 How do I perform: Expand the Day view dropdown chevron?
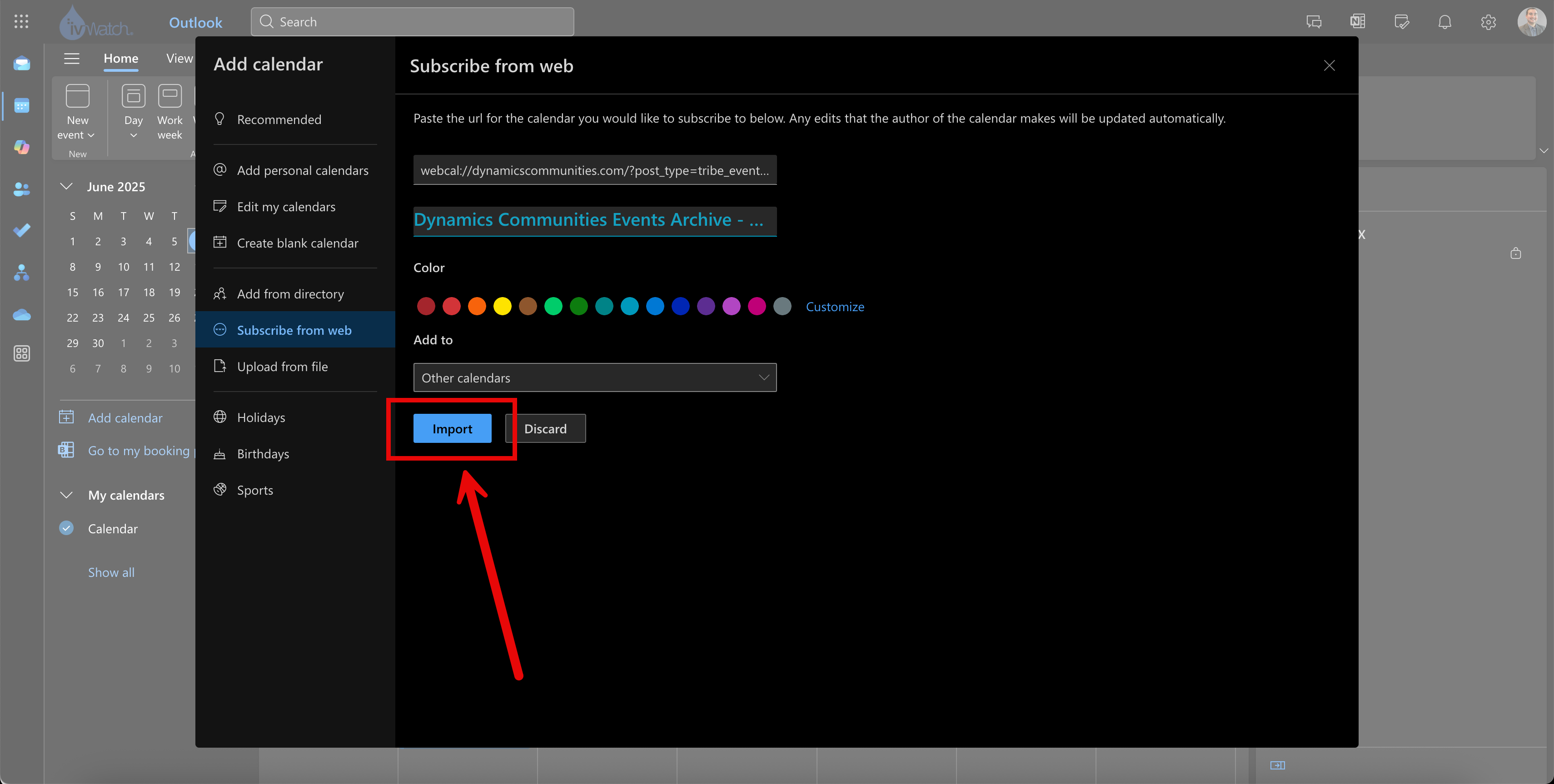click(x=133, y=135)
